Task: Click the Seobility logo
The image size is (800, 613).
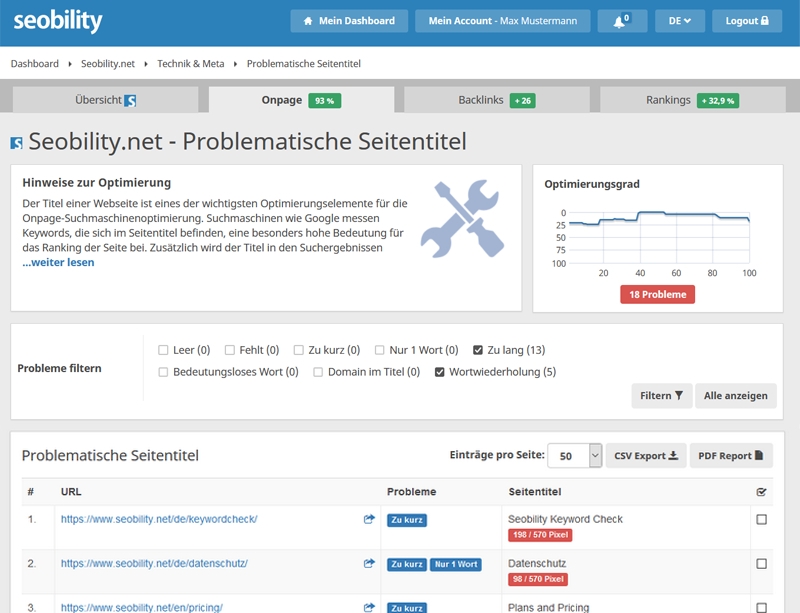Action: click(57, 21)
